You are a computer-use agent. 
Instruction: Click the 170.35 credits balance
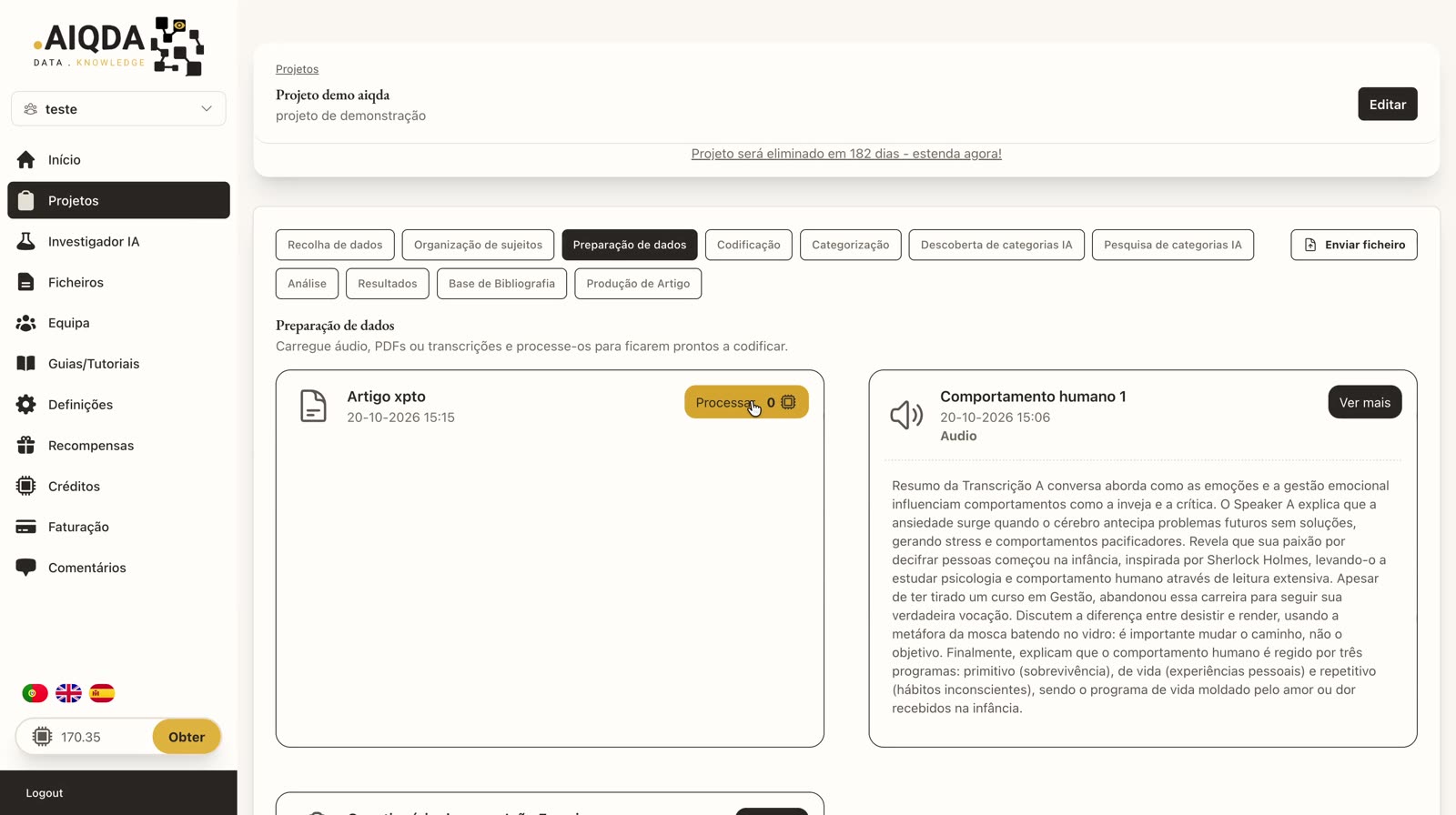coord(81,738)
